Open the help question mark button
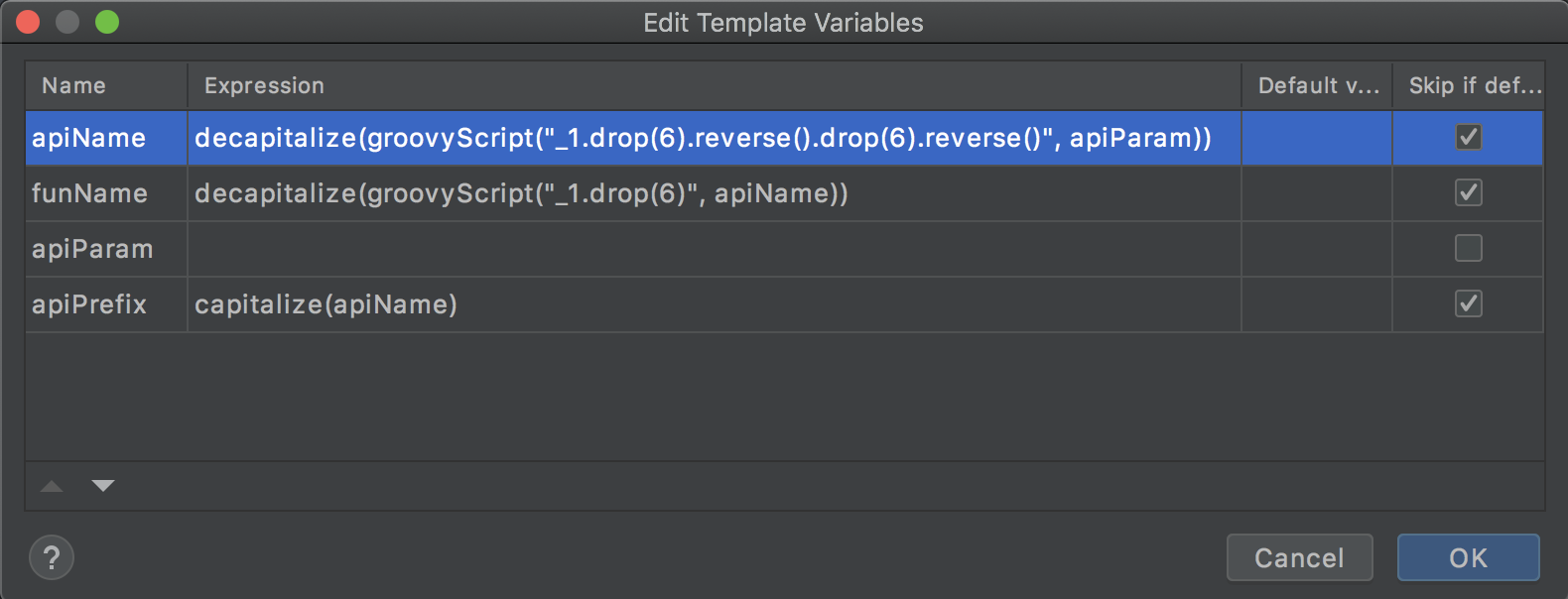This screenshot has height=599, width=1568. point(52,557)
